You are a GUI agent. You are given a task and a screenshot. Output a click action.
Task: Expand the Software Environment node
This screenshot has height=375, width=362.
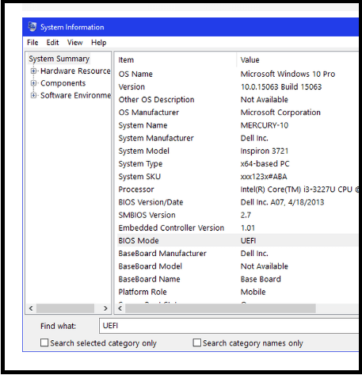(33, 95)
